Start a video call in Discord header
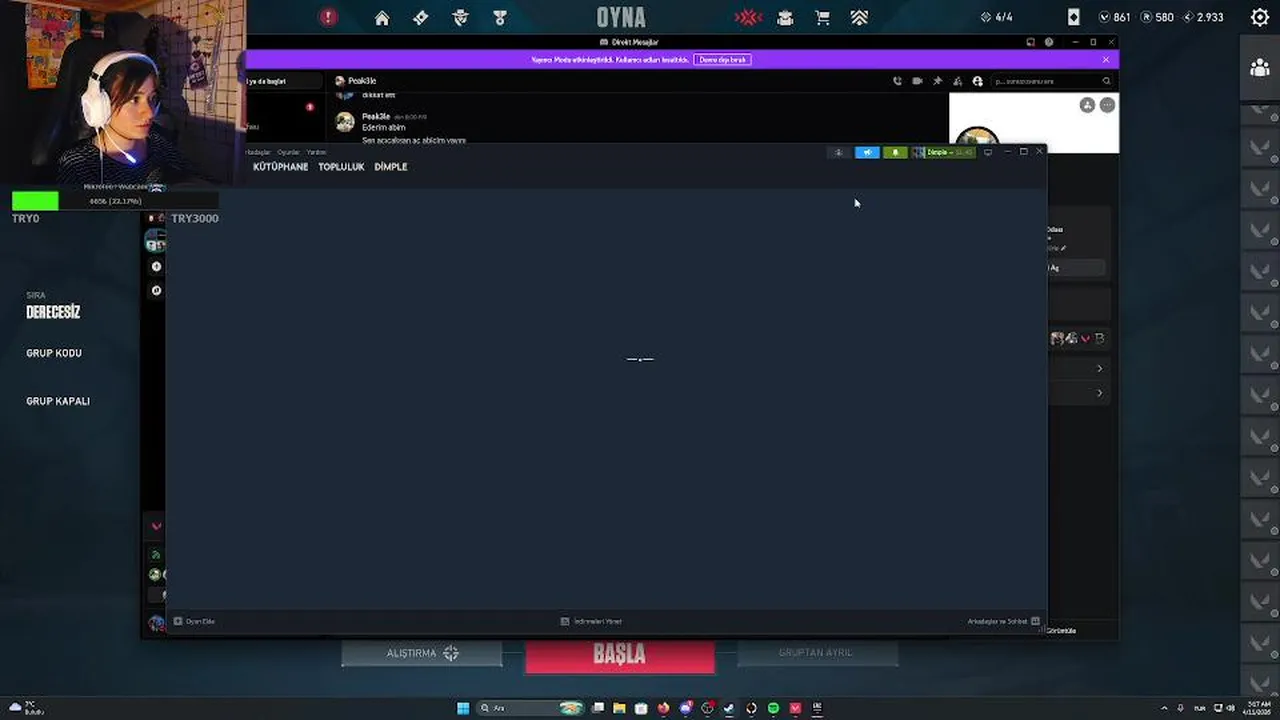 tap(917, 81)
